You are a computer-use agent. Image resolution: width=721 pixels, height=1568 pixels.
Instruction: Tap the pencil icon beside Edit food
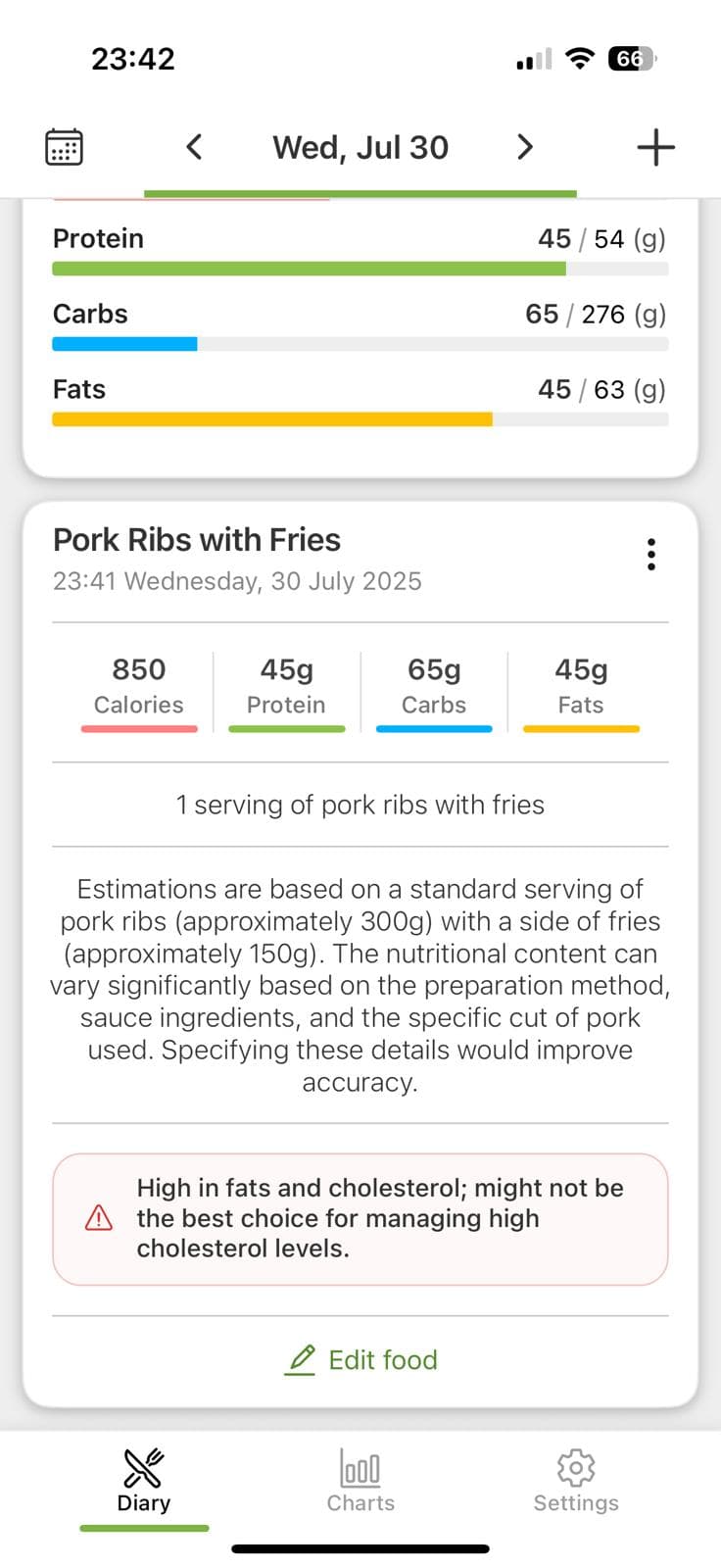tap(302, 1359)
